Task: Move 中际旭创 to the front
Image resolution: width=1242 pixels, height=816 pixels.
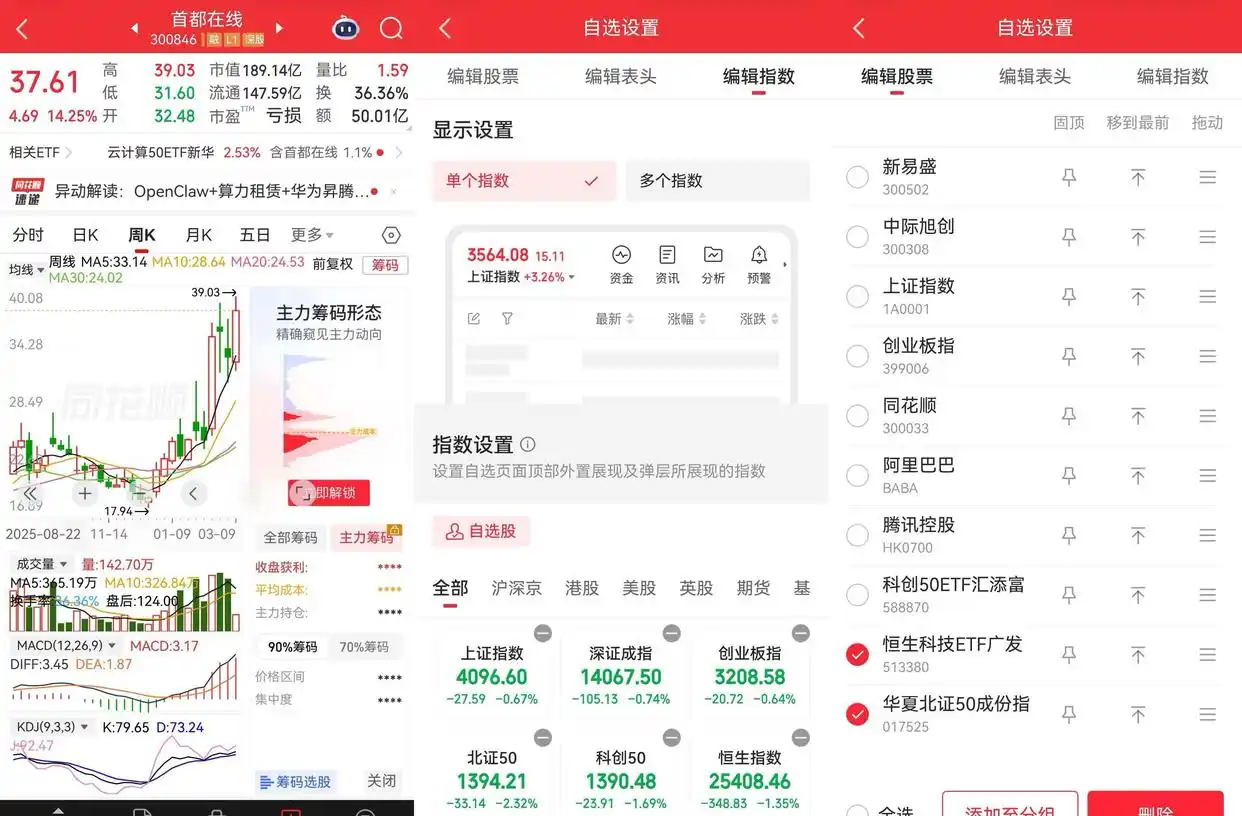Action: tap(1138, 237)
